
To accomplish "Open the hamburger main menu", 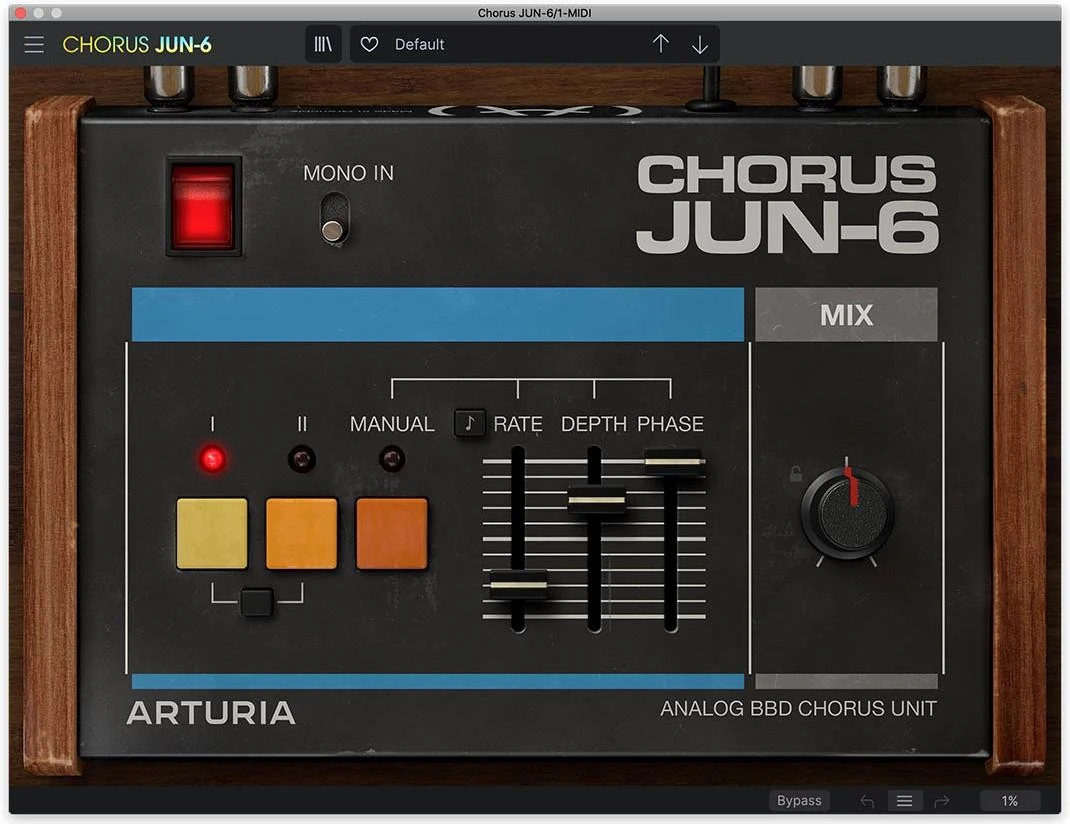I will click(33, 44).
